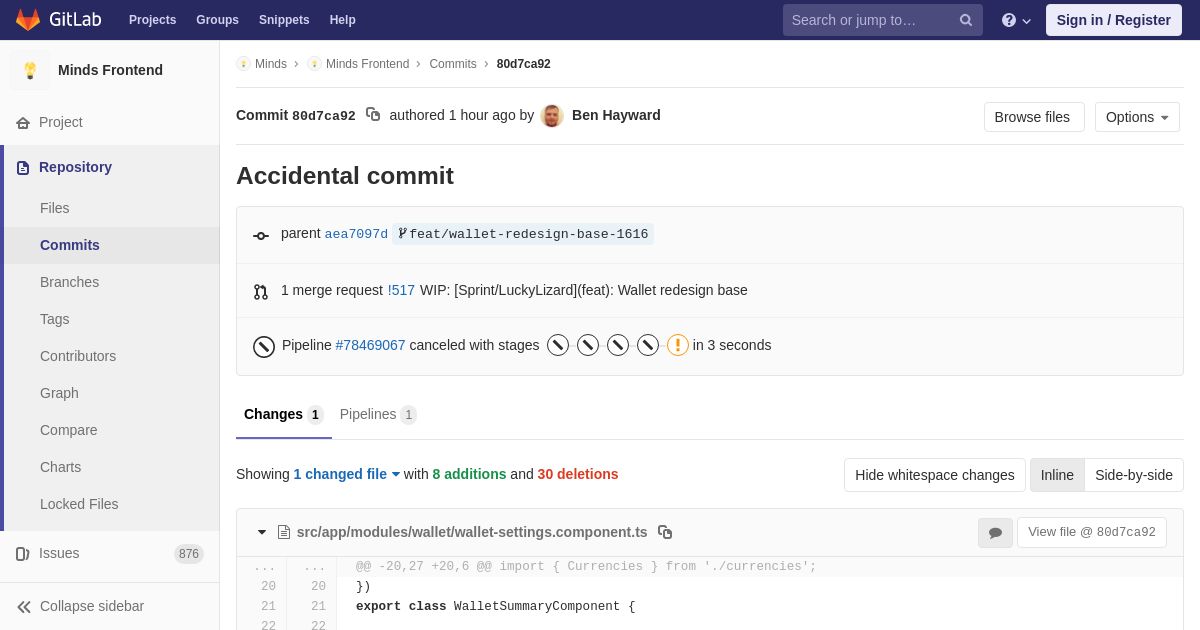Click the Repository document icon in sidebar

point(23,168)
